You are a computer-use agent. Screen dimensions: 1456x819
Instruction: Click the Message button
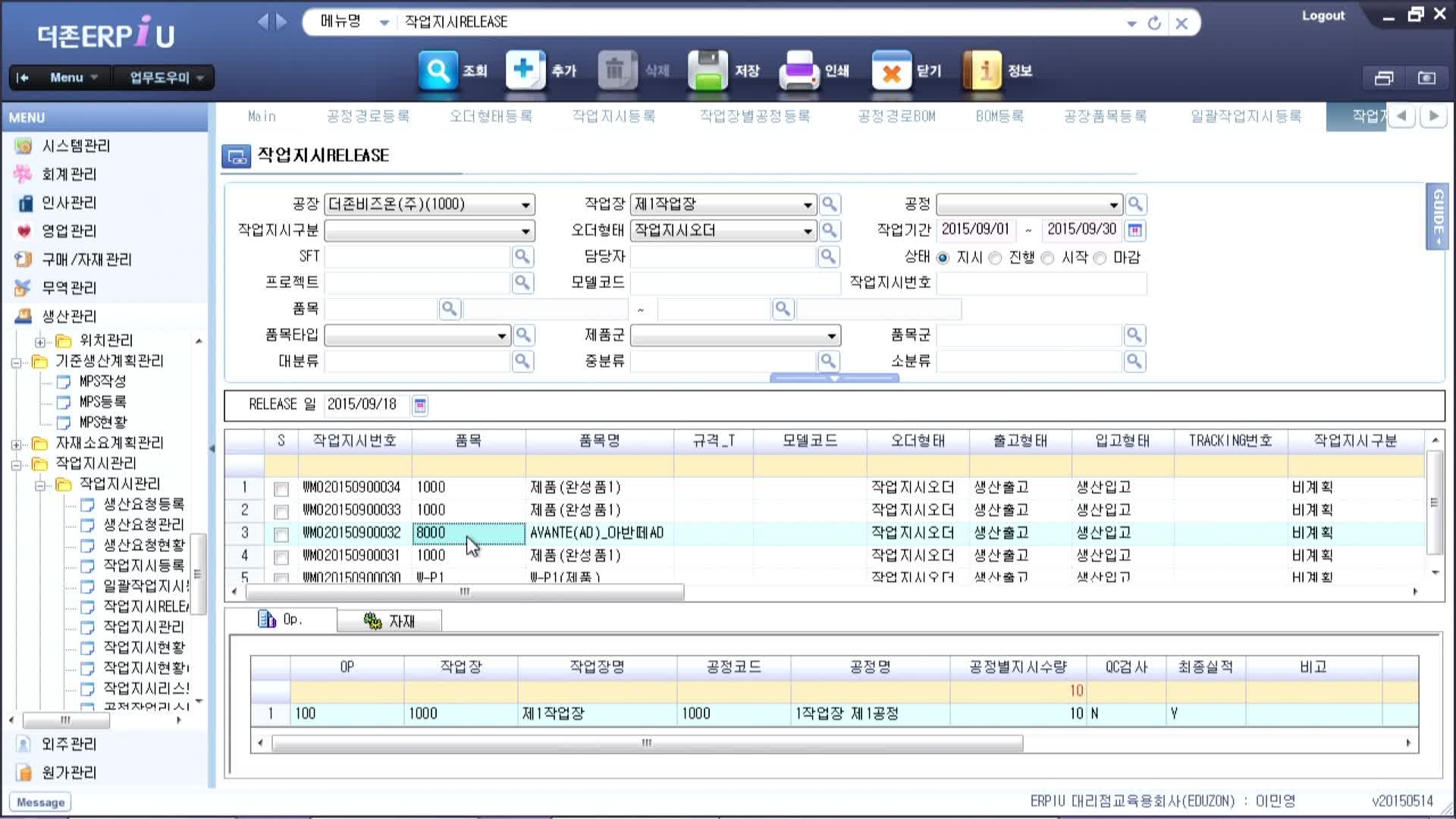click(x=40, y=802)
